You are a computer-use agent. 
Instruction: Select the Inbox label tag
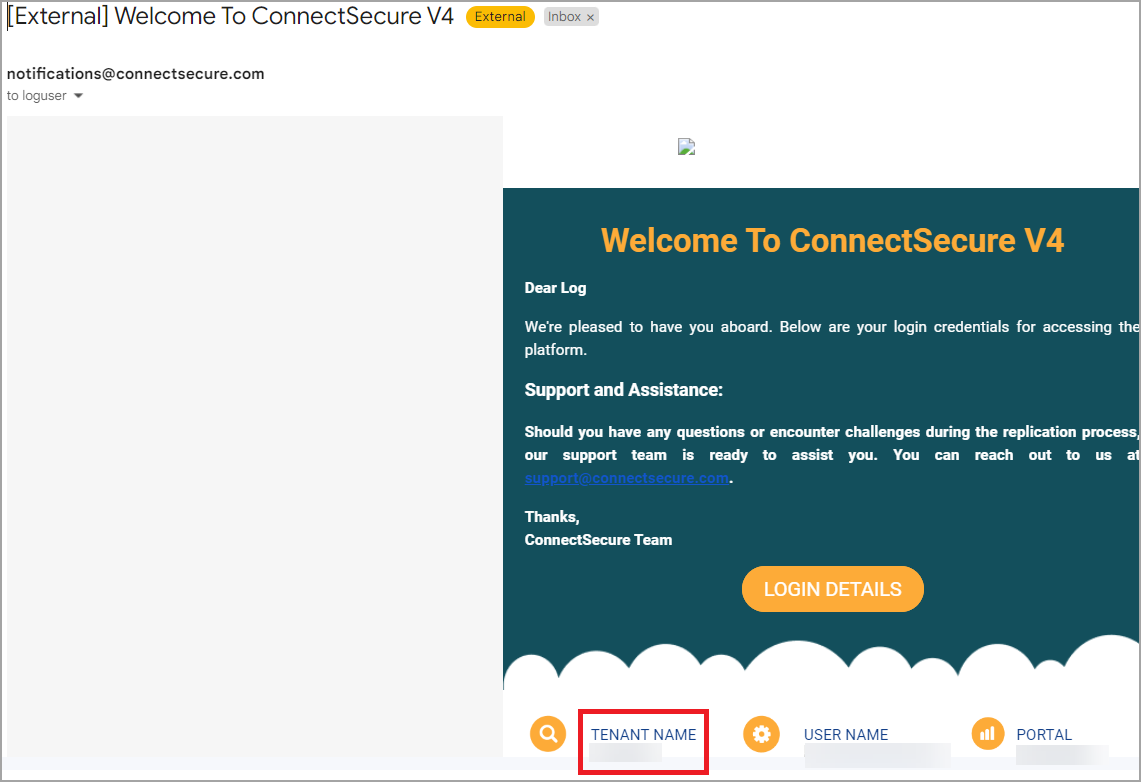pos(564,17)
